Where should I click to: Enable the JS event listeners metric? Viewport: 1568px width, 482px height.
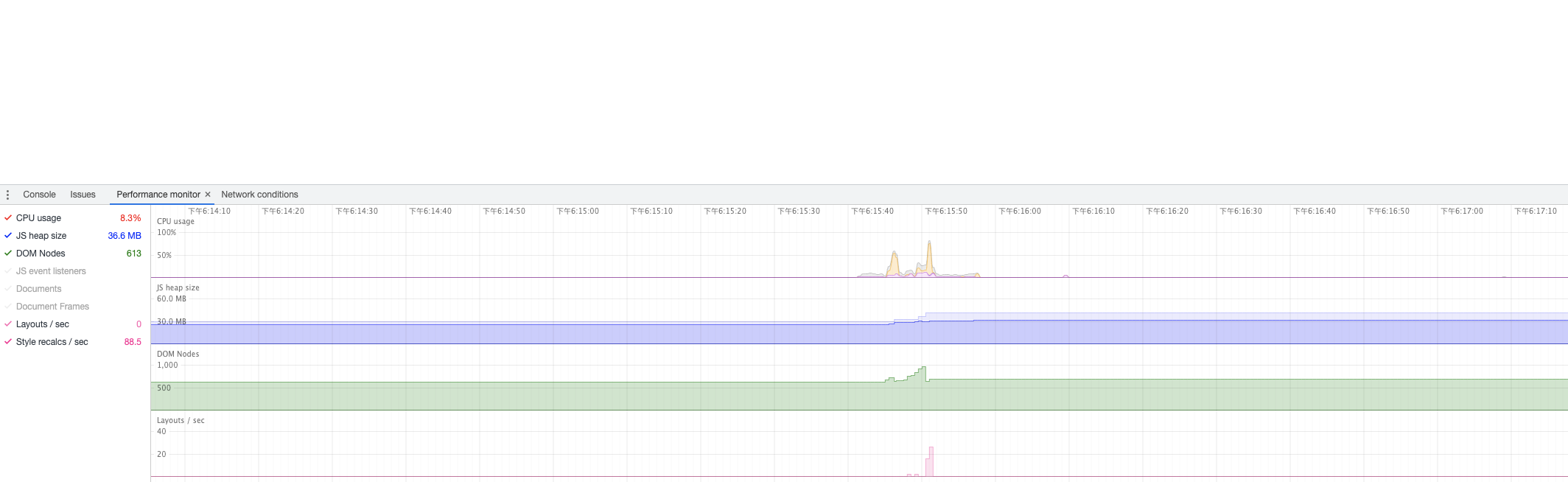8,271
